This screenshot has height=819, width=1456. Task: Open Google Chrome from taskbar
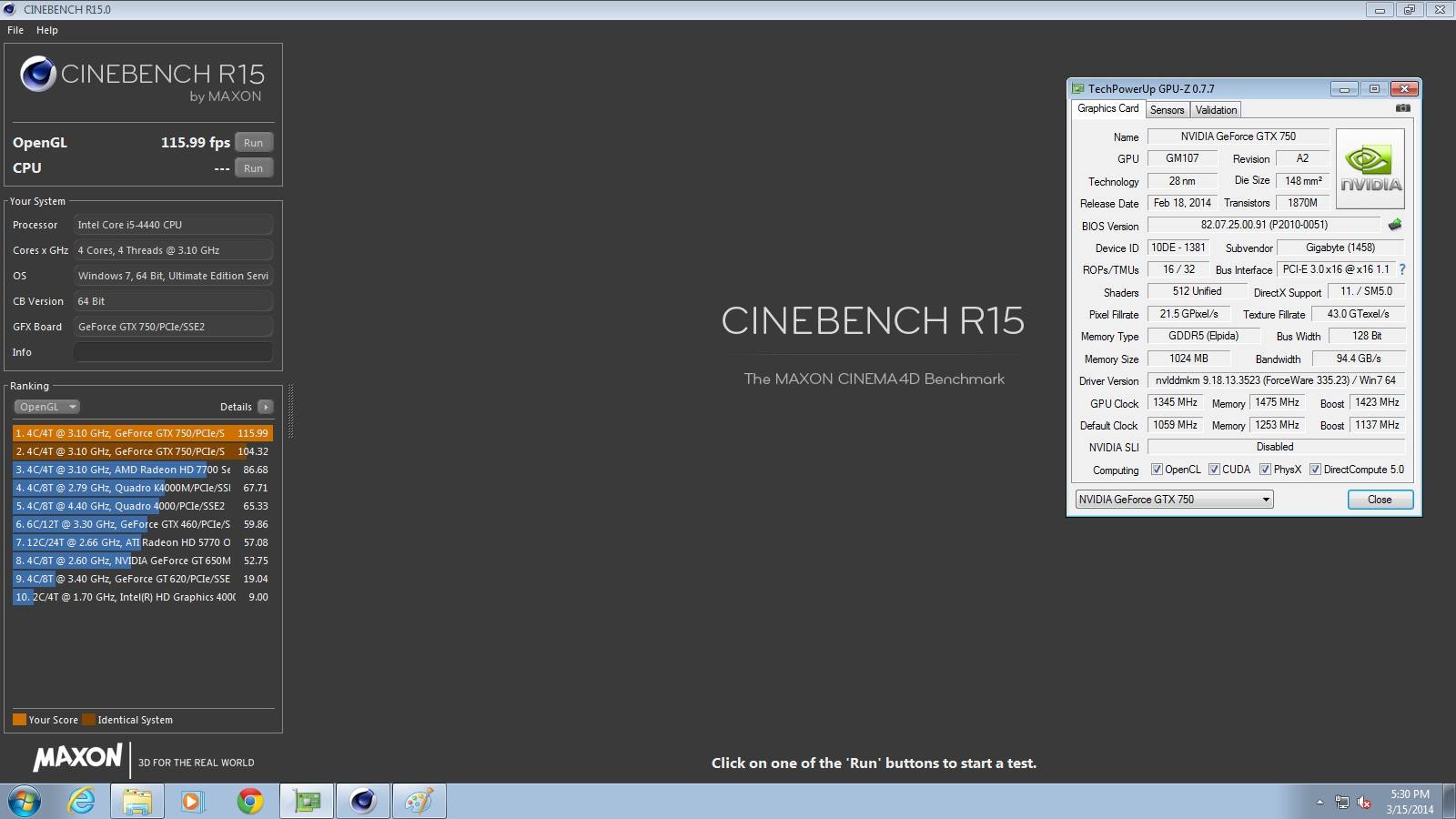coord(249,802)
